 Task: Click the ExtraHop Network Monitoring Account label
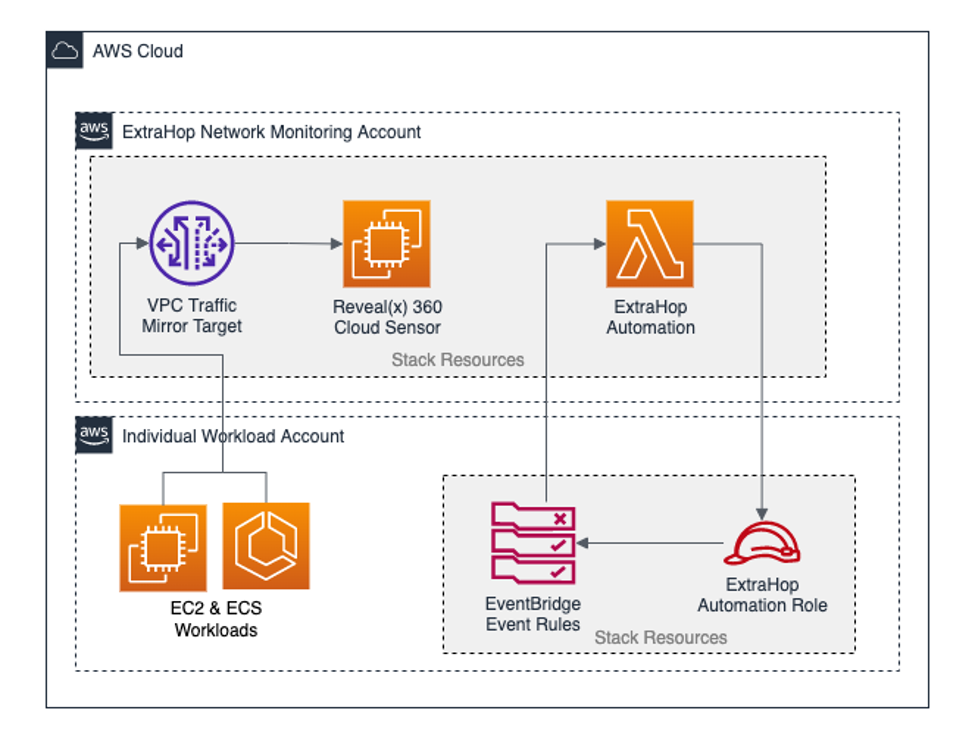[x=270, y=131]
